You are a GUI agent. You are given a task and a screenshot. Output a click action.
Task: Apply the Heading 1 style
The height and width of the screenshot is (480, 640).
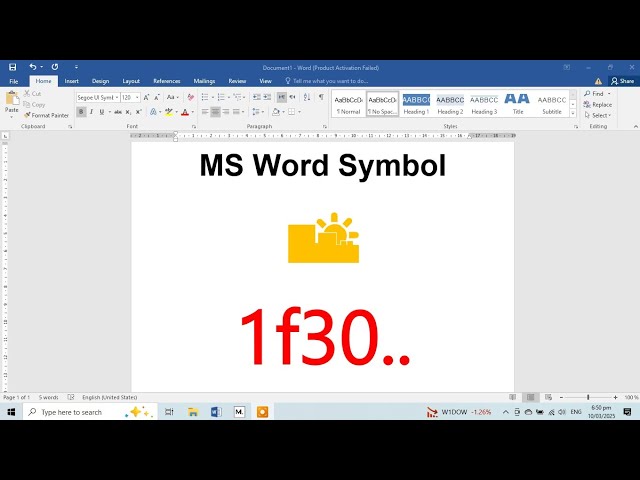click(x=416, y=104)
